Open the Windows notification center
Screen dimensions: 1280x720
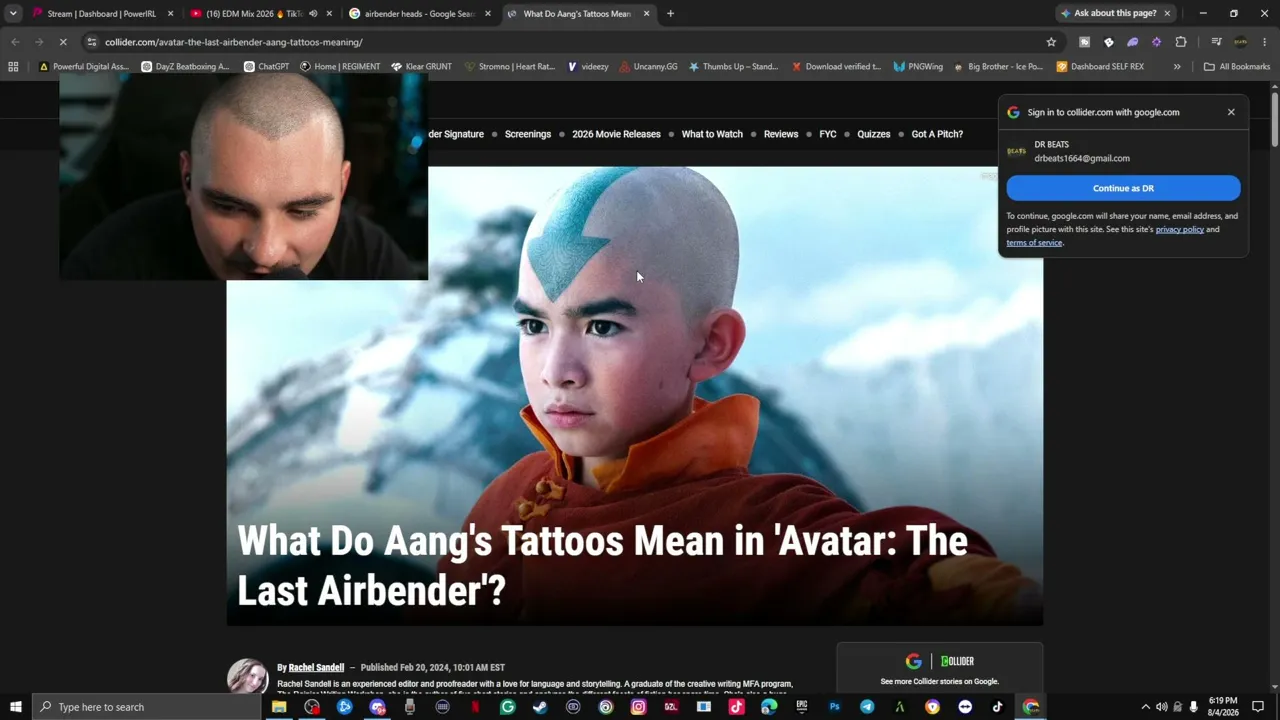tap(1258, 707)
